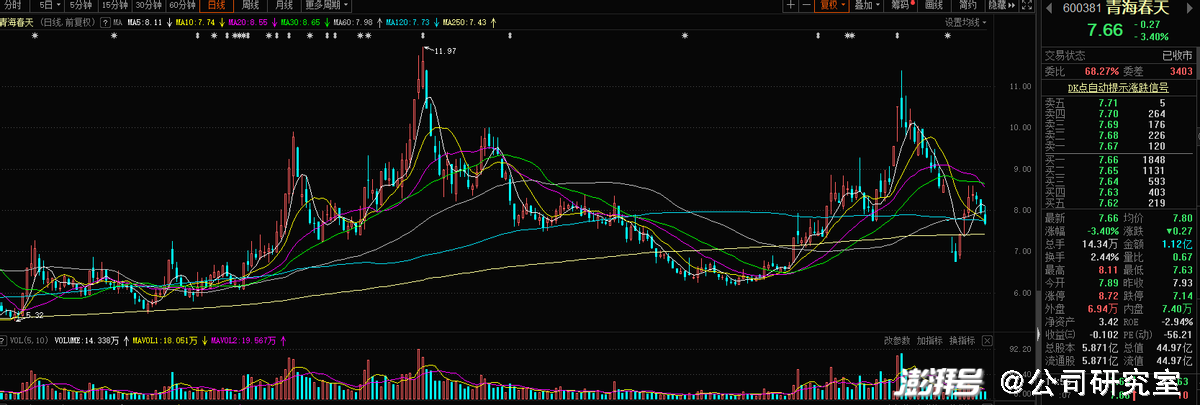Switch to the 周线 weekly tab

click(x=250, y=5)
